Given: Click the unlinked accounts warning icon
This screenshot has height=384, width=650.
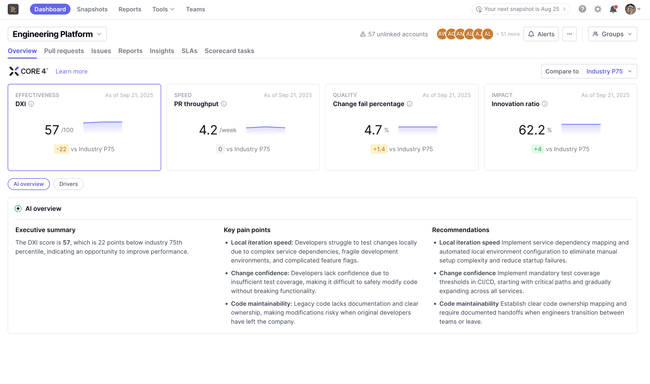Looking at the screenshot, I should tap(363, 34).
